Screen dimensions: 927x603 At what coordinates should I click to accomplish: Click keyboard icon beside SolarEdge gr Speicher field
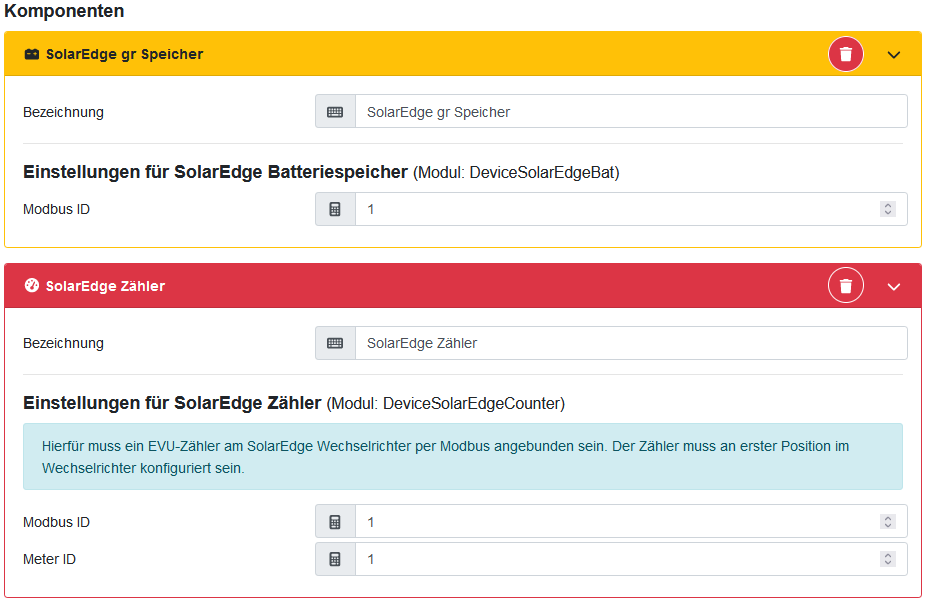[335, 112]
